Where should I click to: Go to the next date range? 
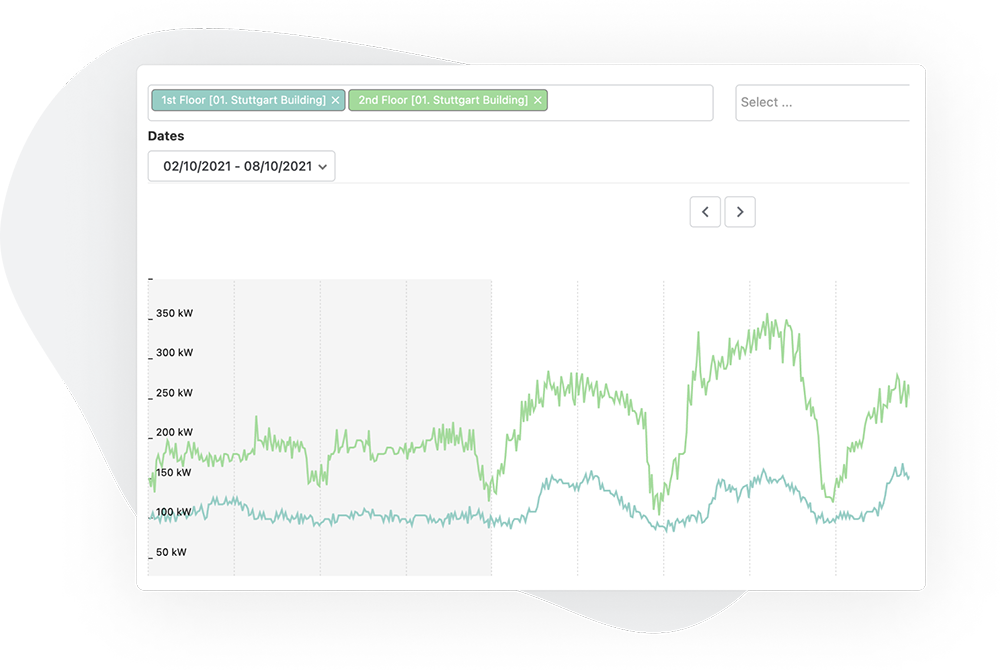[740, 212]
